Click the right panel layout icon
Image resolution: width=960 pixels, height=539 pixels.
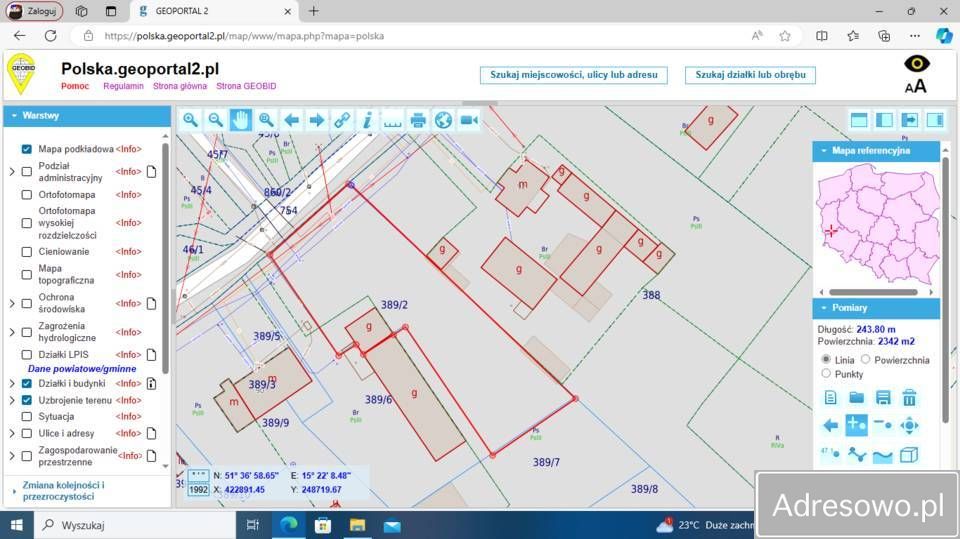[x=936, y=120]
